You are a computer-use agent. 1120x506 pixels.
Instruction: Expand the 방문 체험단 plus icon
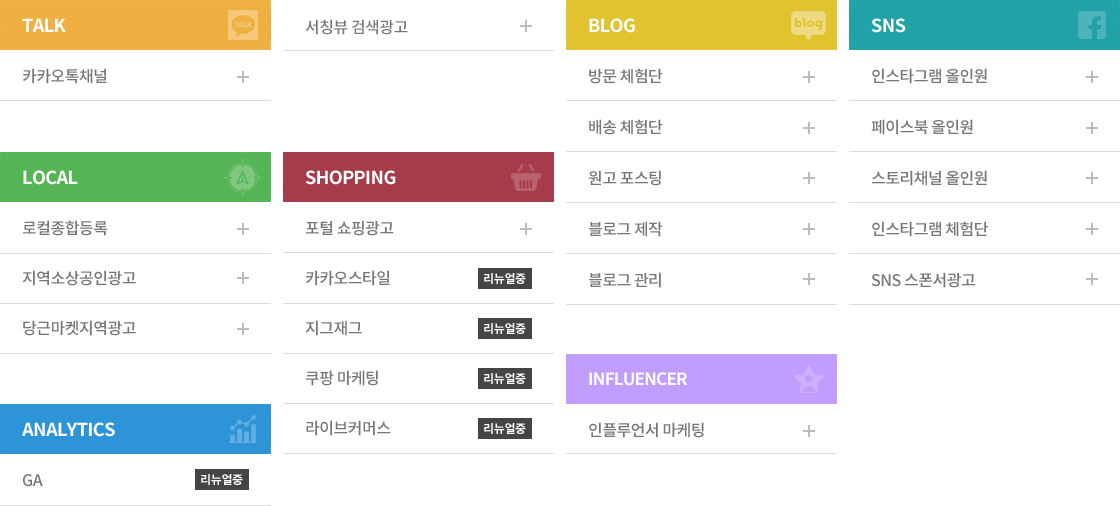(x=809, y=76)
